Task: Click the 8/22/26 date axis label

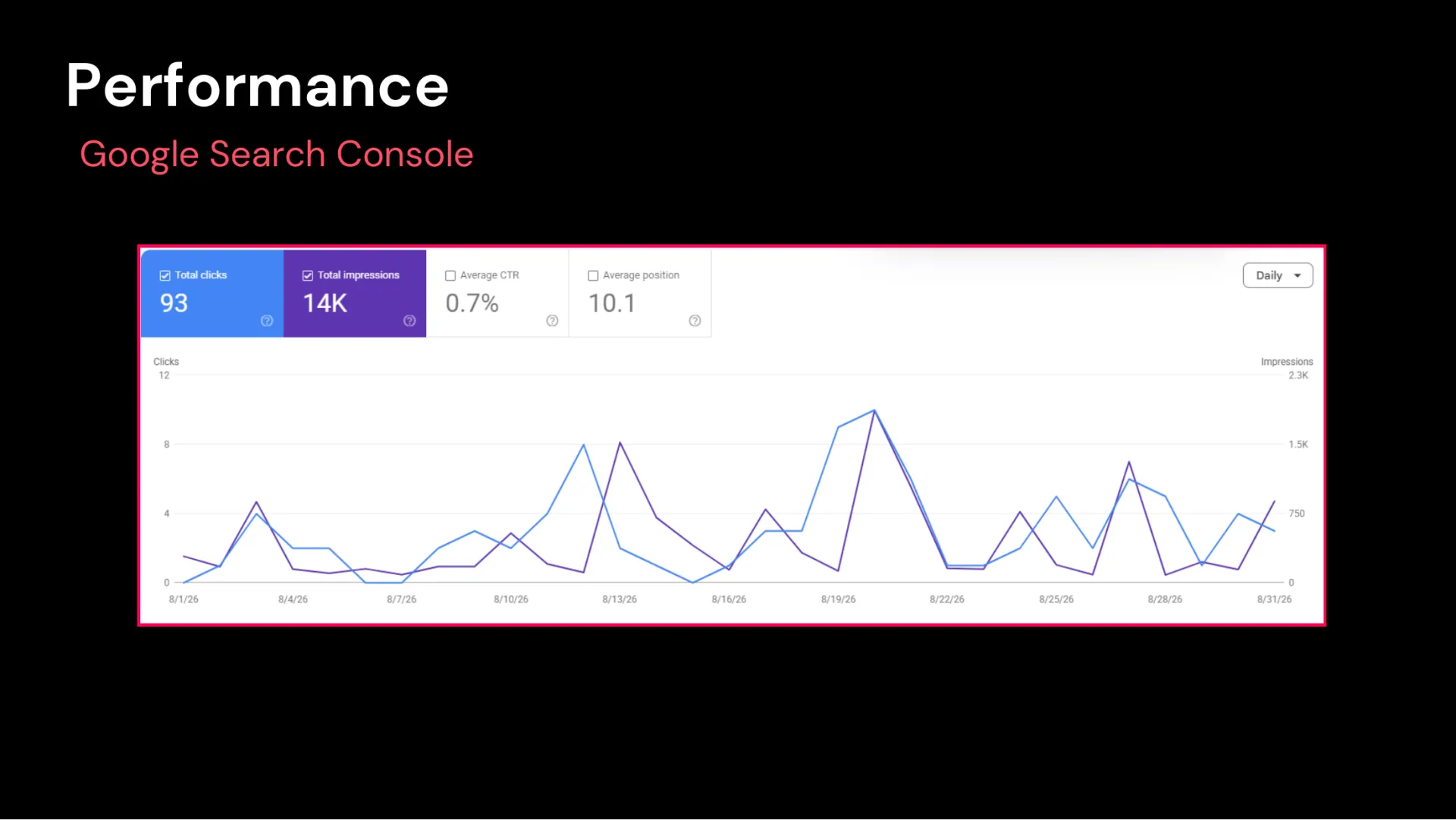Action: tap(947, 599)
